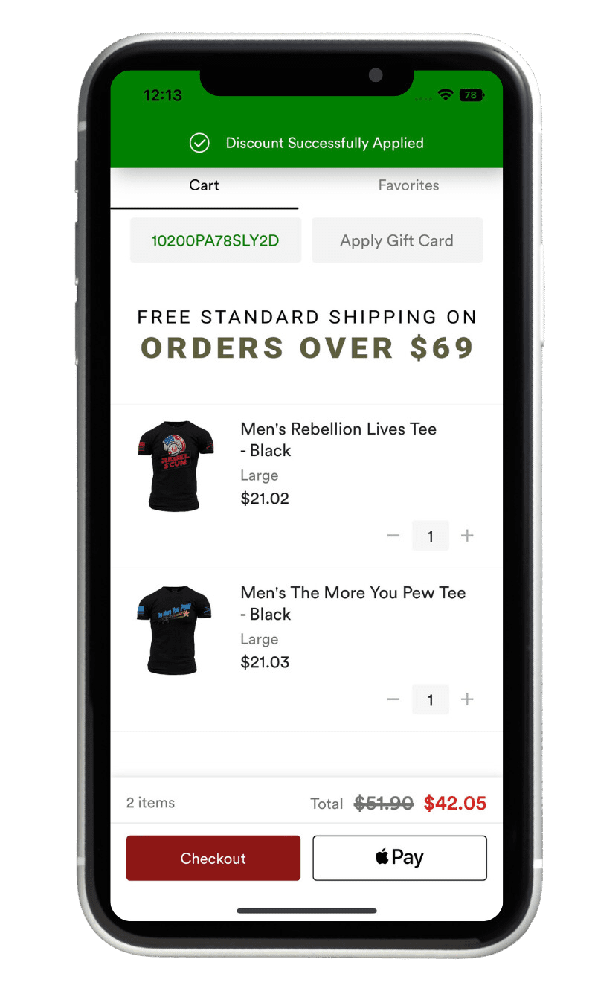Tap the battery indicator icon
This screenshot has width=595, height=1000.
click(471, 95)
